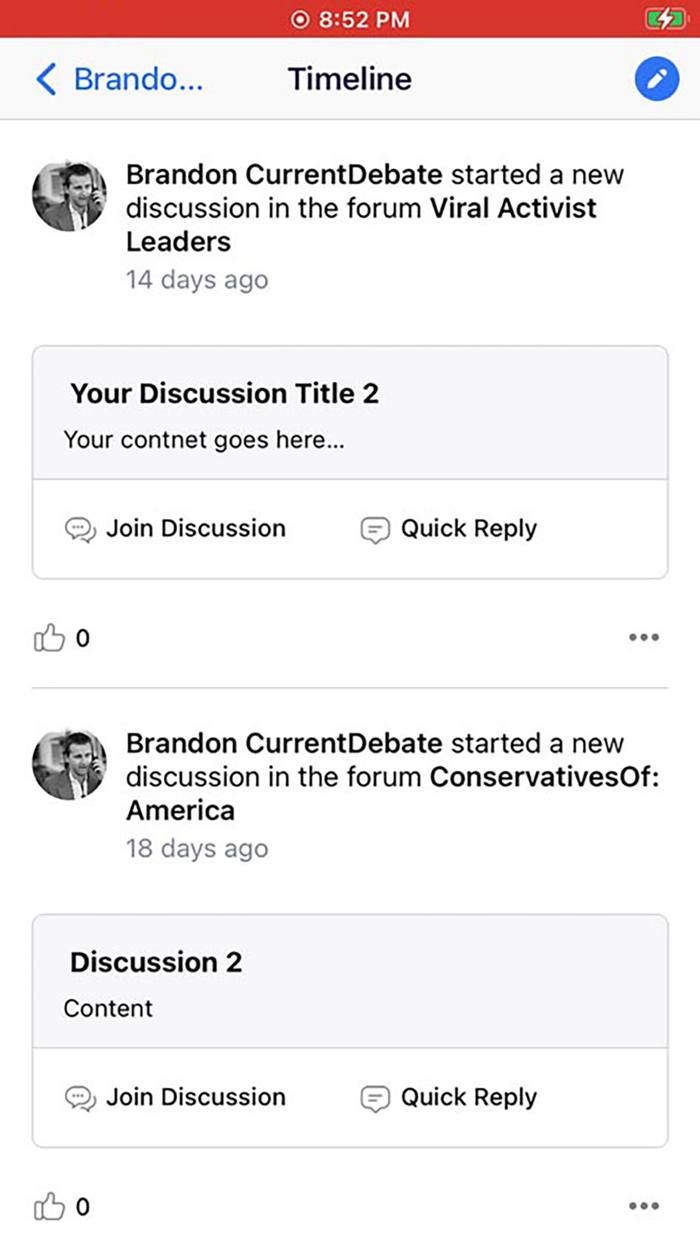Viewport: 700px width, 1244px height.
Task: Tap the like count on the first post
Action: tap(81, 637)
